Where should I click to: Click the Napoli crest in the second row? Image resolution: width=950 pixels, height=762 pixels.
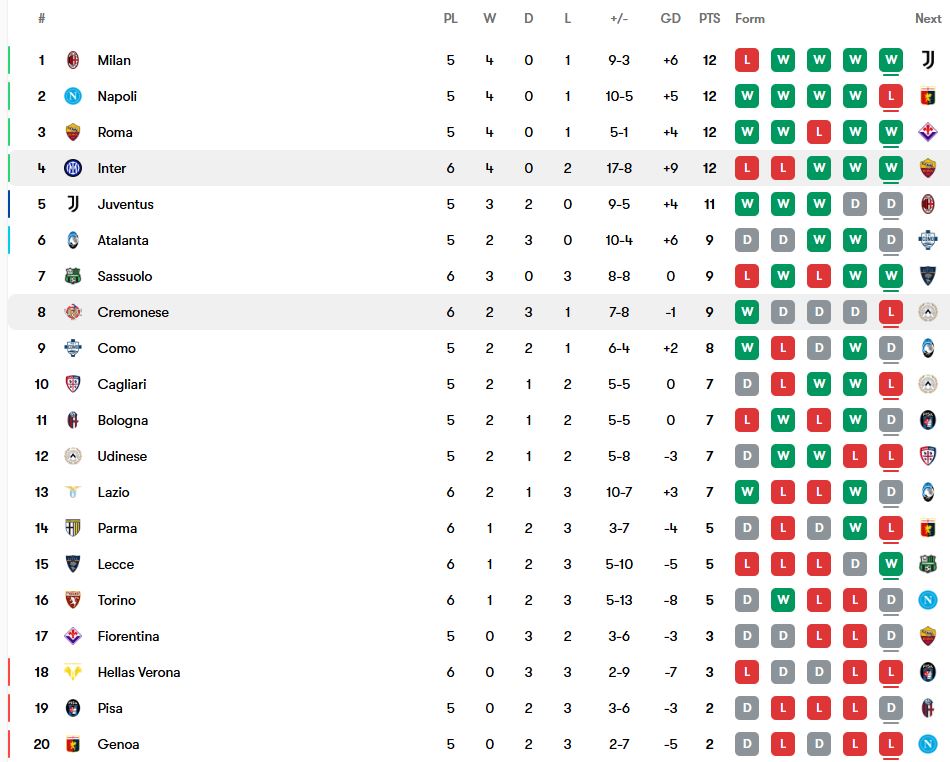[x=73, y=96]
